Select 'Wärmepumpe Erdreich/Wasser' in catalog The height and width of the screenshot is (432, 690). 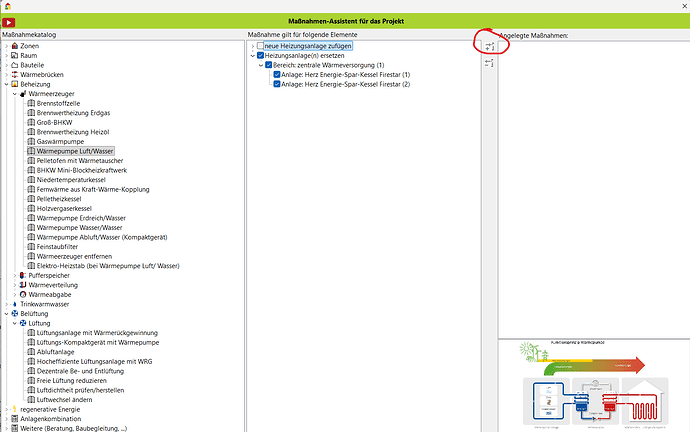[81, 217]
